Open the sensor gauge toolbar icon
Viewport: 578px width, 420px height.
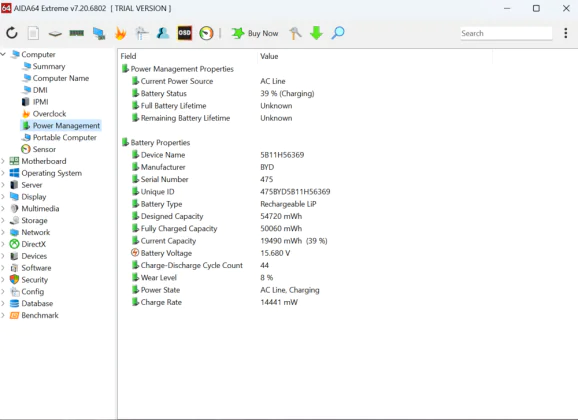[x=206, y=33]
